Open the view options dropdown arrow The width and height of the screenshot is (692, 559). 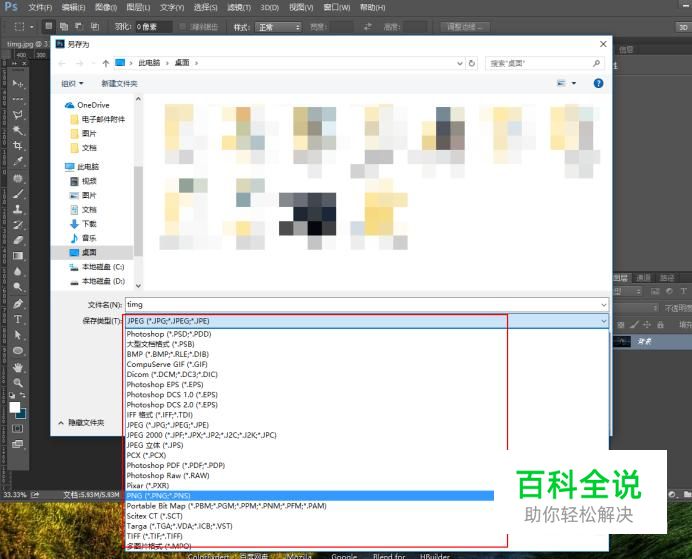tap(574, 83)
